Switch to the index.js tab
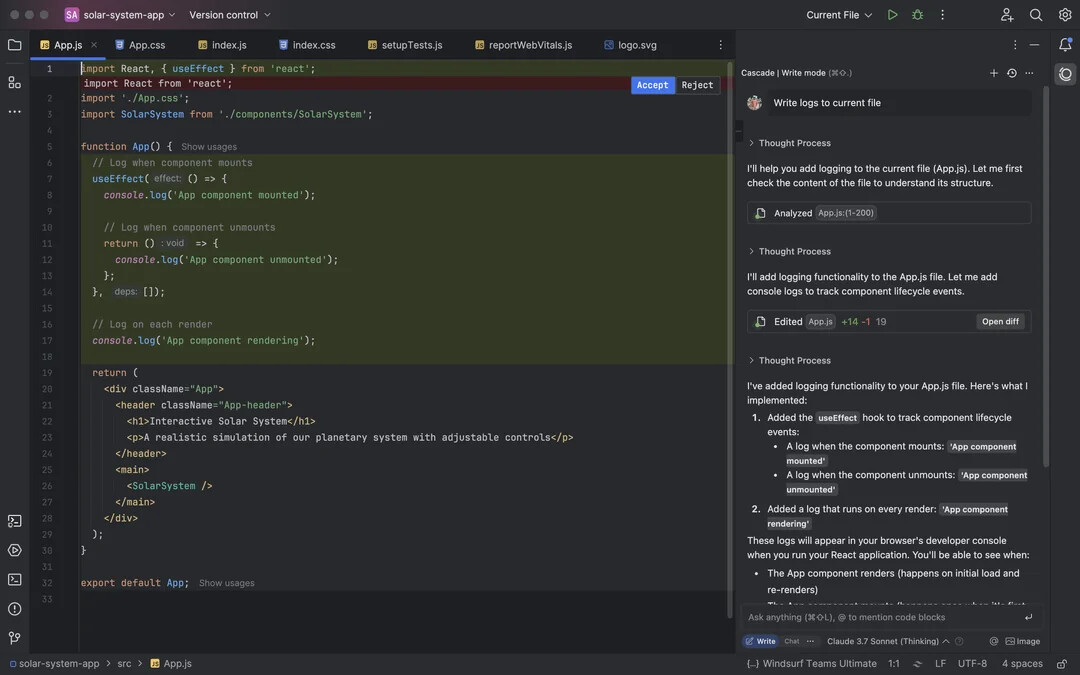This screenshot has width=1080, height=675. [222, 45]
